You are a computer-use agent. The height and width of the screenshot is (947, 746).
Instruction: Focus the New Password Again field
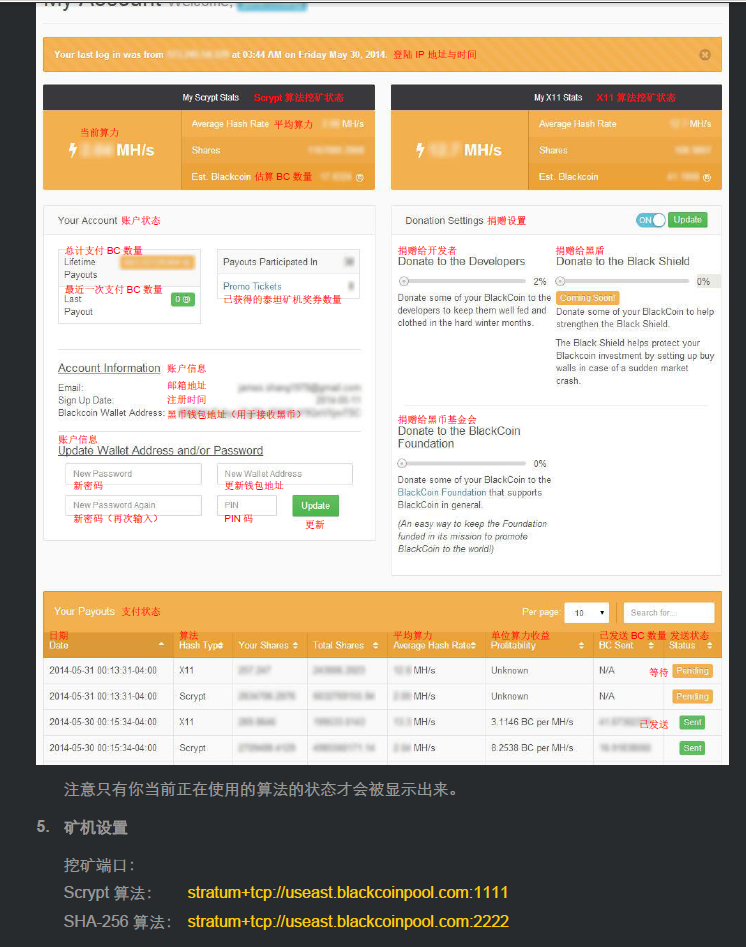coord(133,505)
